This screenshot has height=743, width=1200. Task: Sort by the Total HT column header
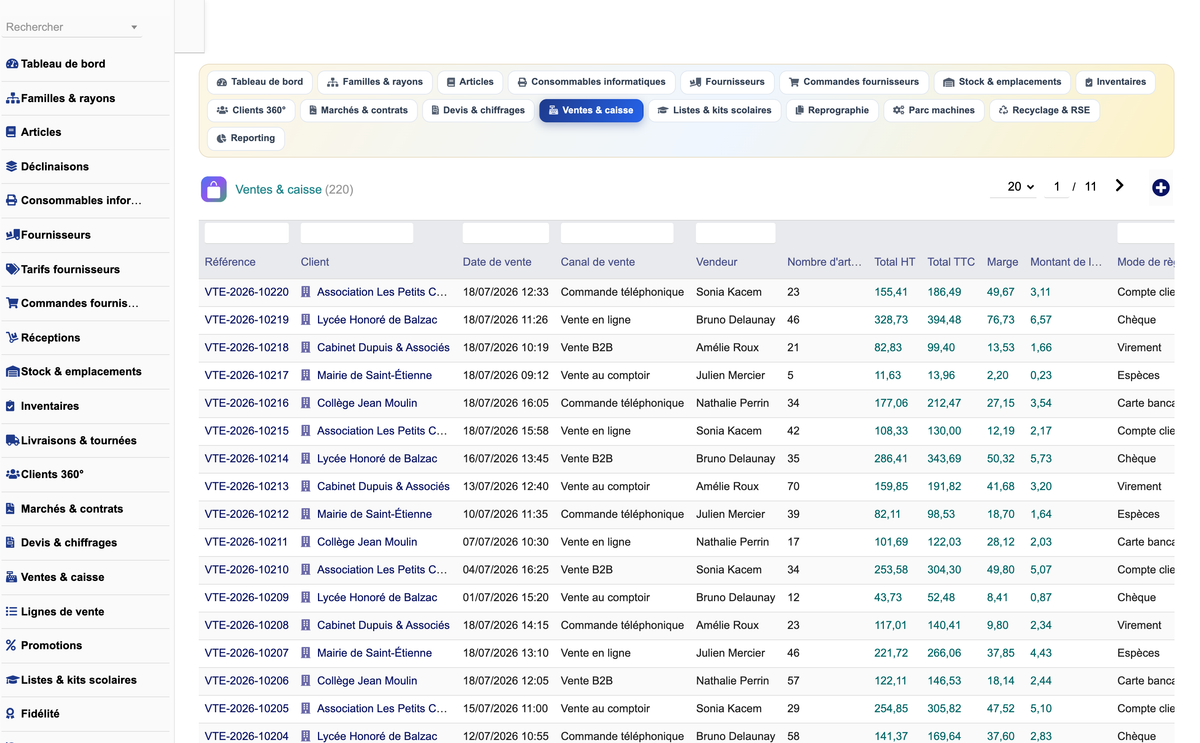pyautogui.click(x=894, y=262)
